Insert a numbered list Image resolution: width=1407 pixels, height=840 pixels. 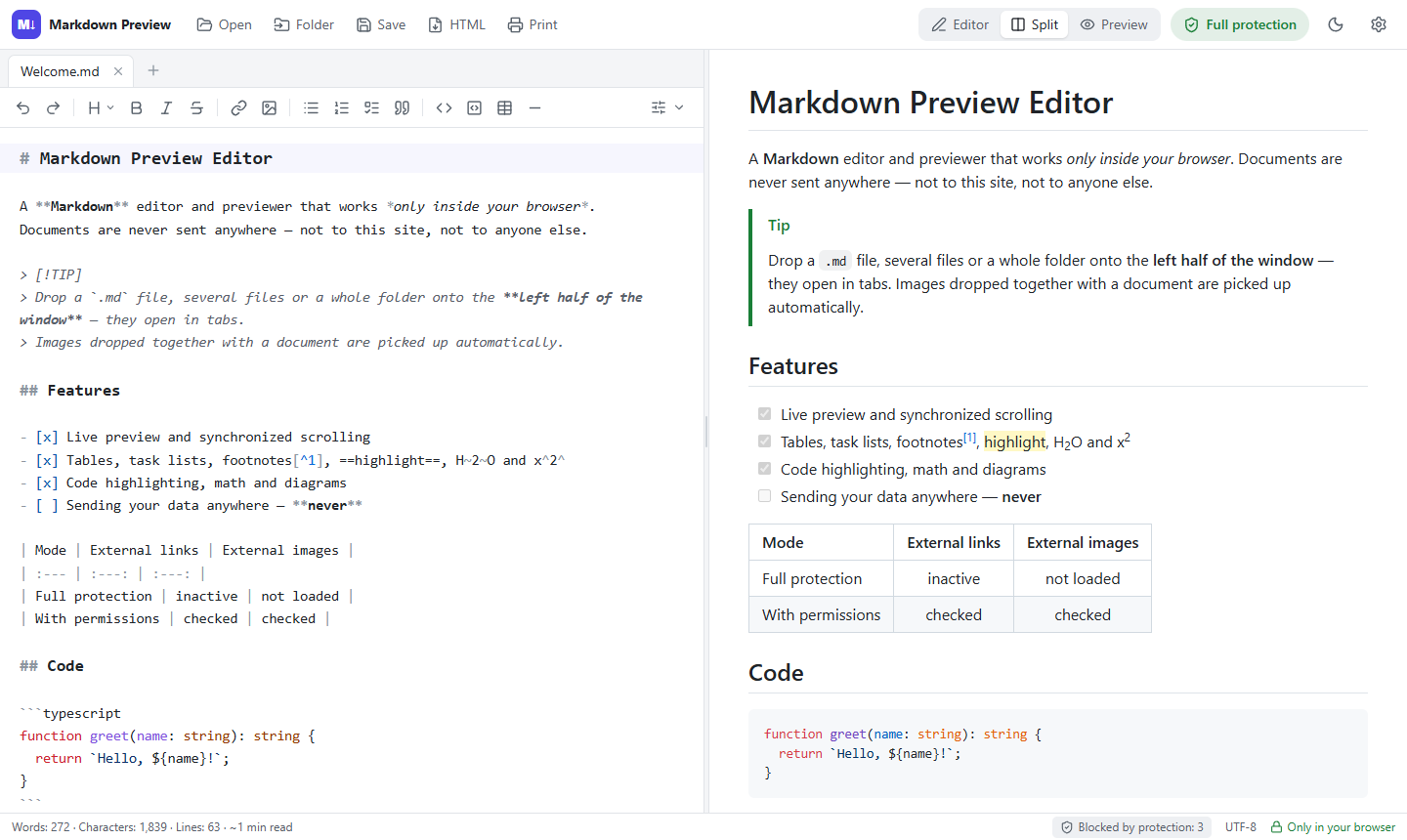341,108
